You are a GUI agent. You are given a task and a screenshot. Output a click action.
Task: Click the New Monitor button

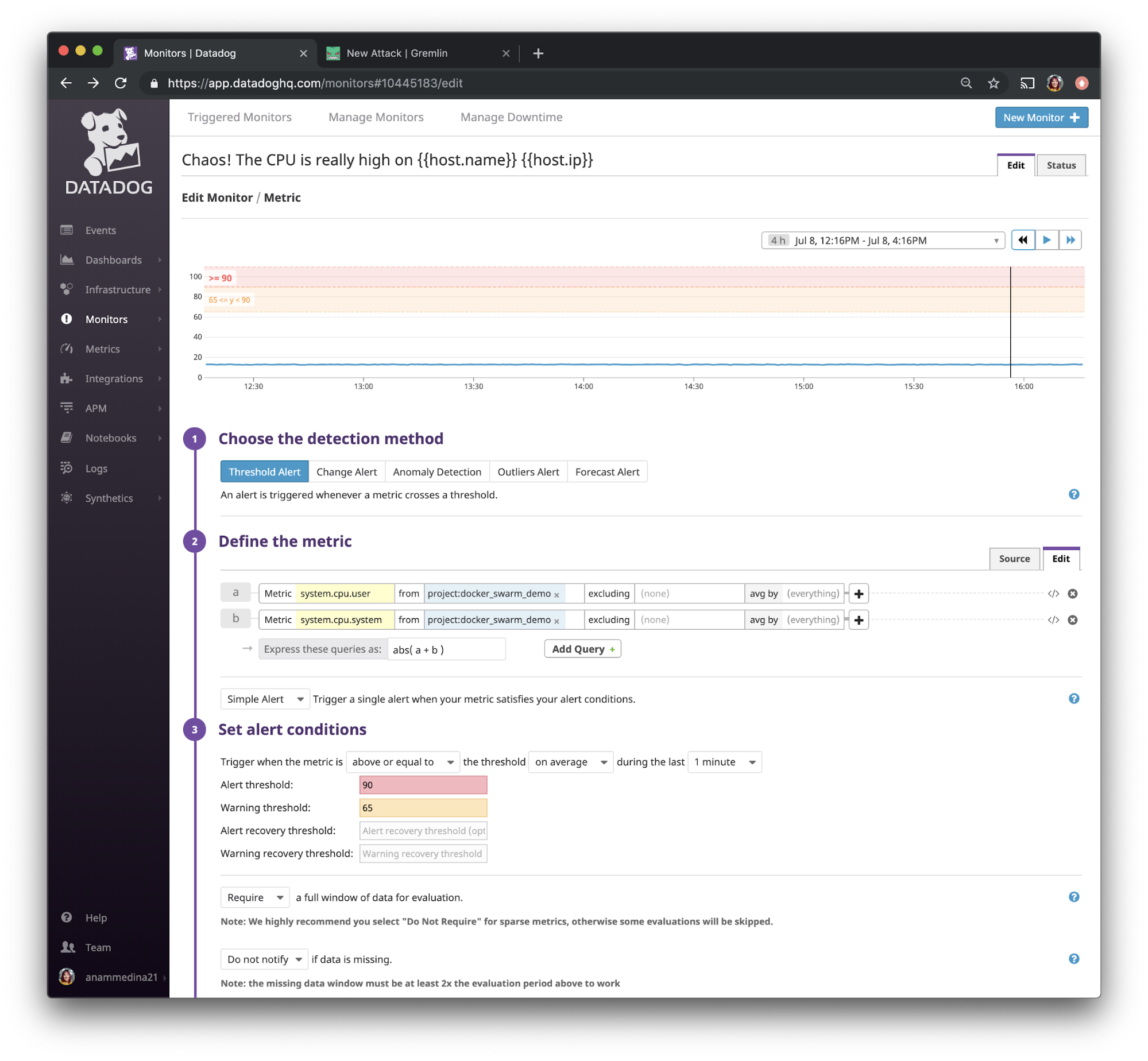tap(1041, 118)
